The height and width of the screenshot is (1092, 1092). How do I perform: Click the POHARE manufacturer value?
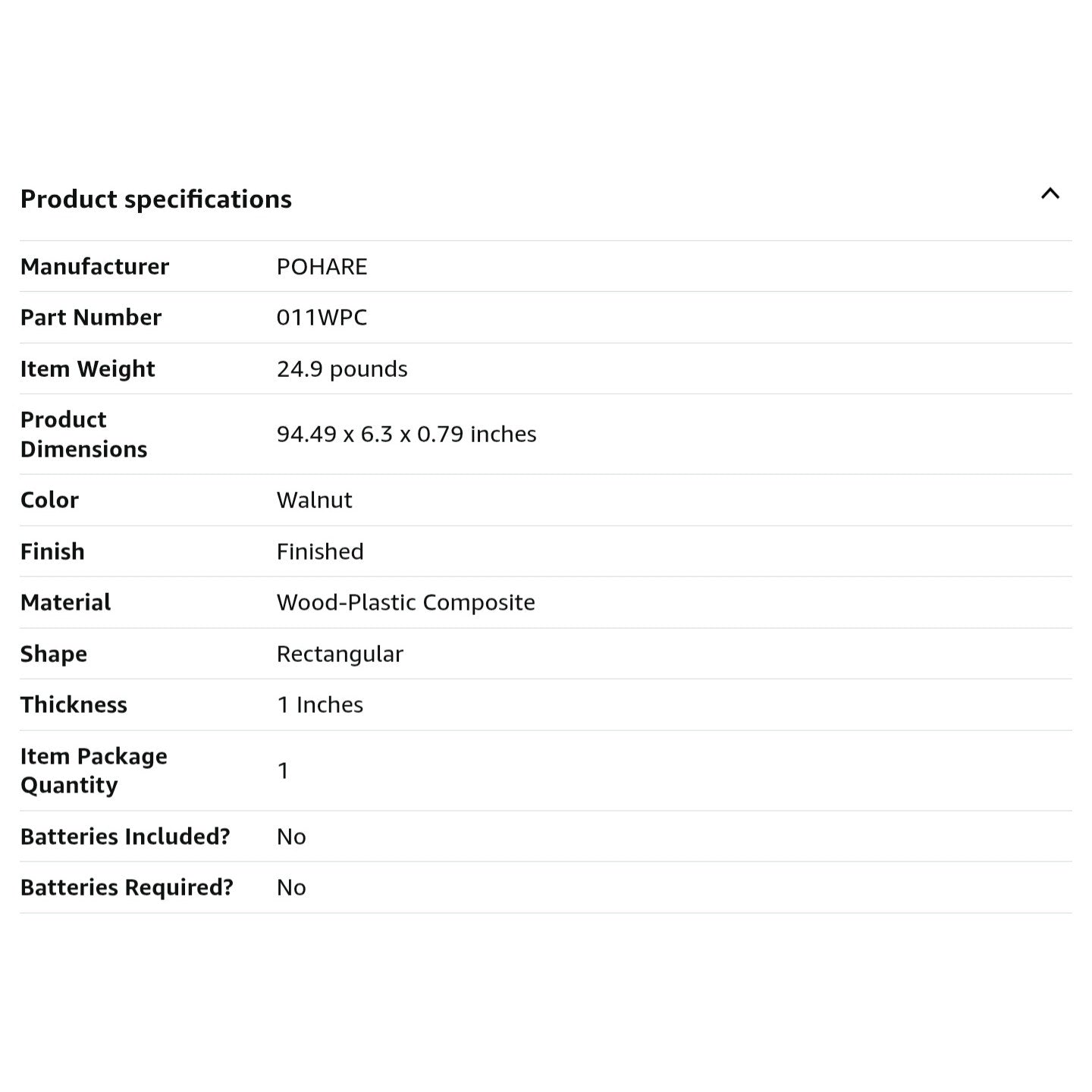[322, 267]
